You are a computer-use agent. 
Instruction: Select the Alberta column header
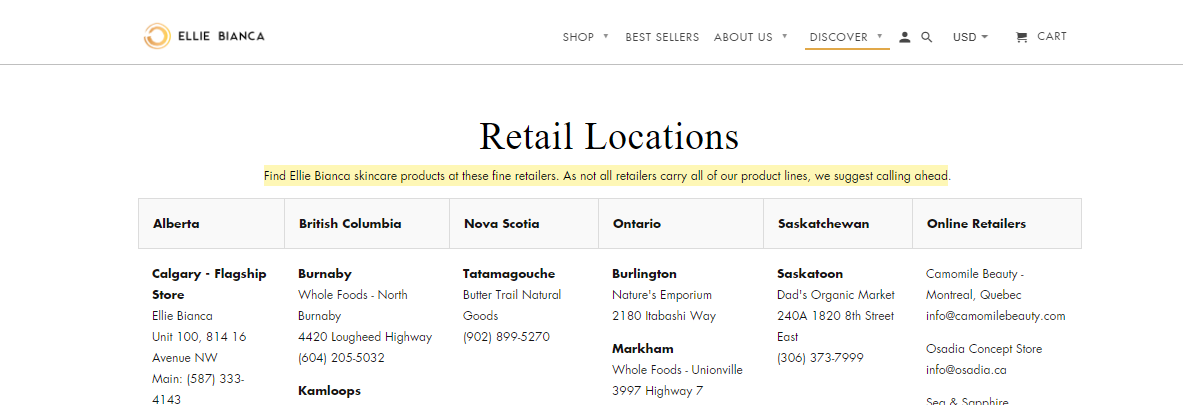(176, 224)
